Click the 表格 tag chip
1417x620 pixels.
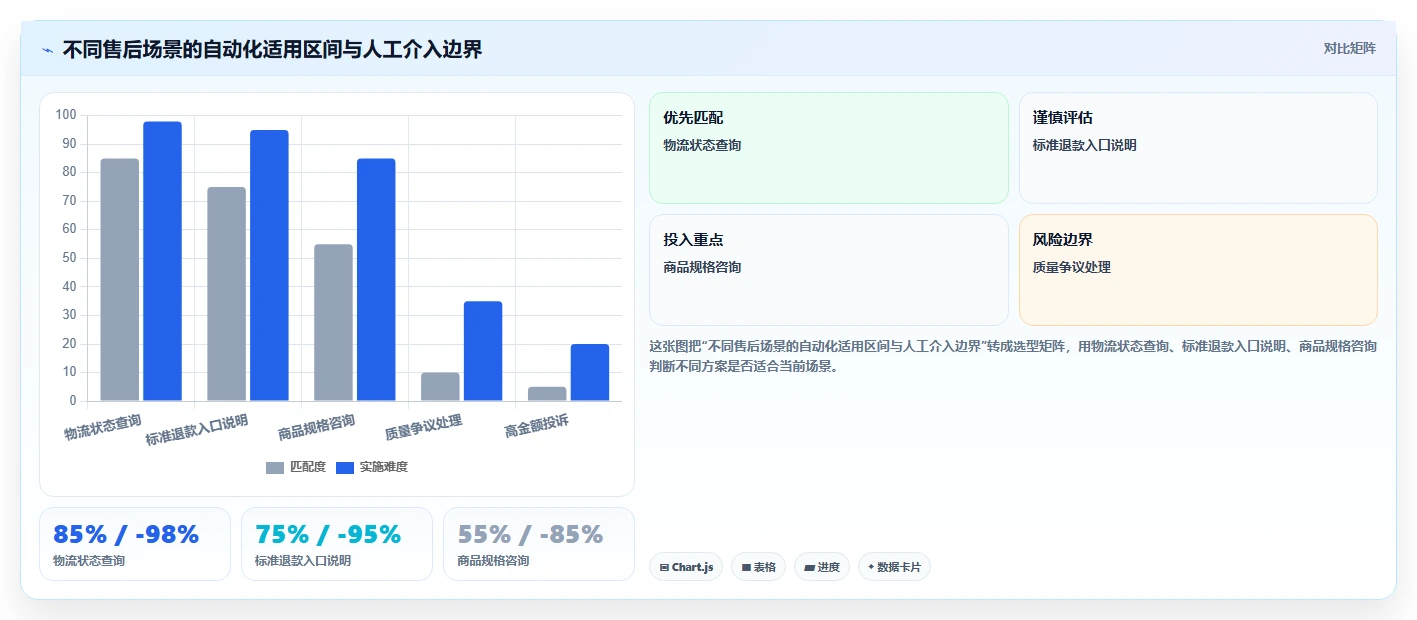[759, 567]
